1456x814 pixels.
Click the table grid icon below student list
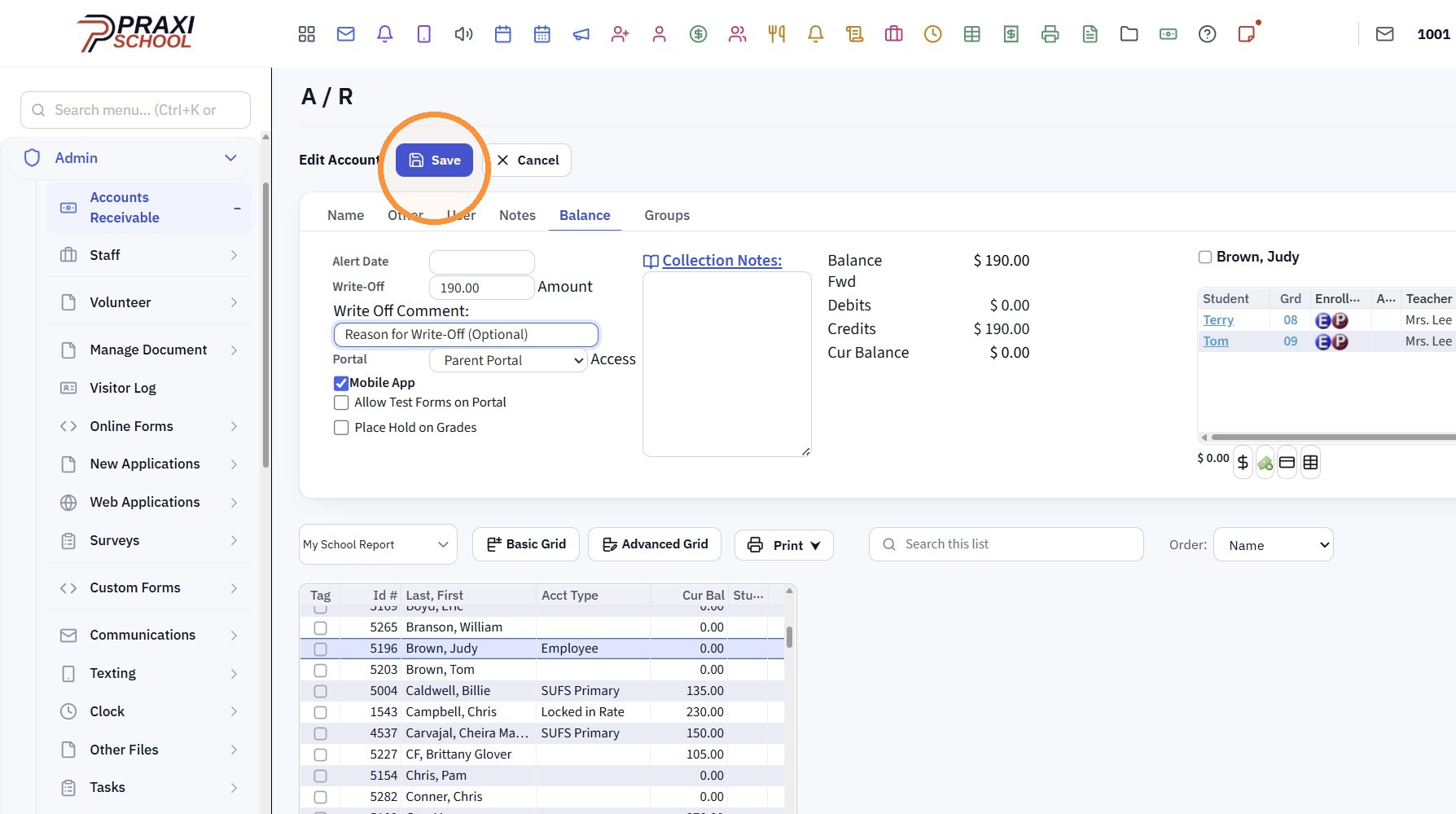[x=1310, y=463]
